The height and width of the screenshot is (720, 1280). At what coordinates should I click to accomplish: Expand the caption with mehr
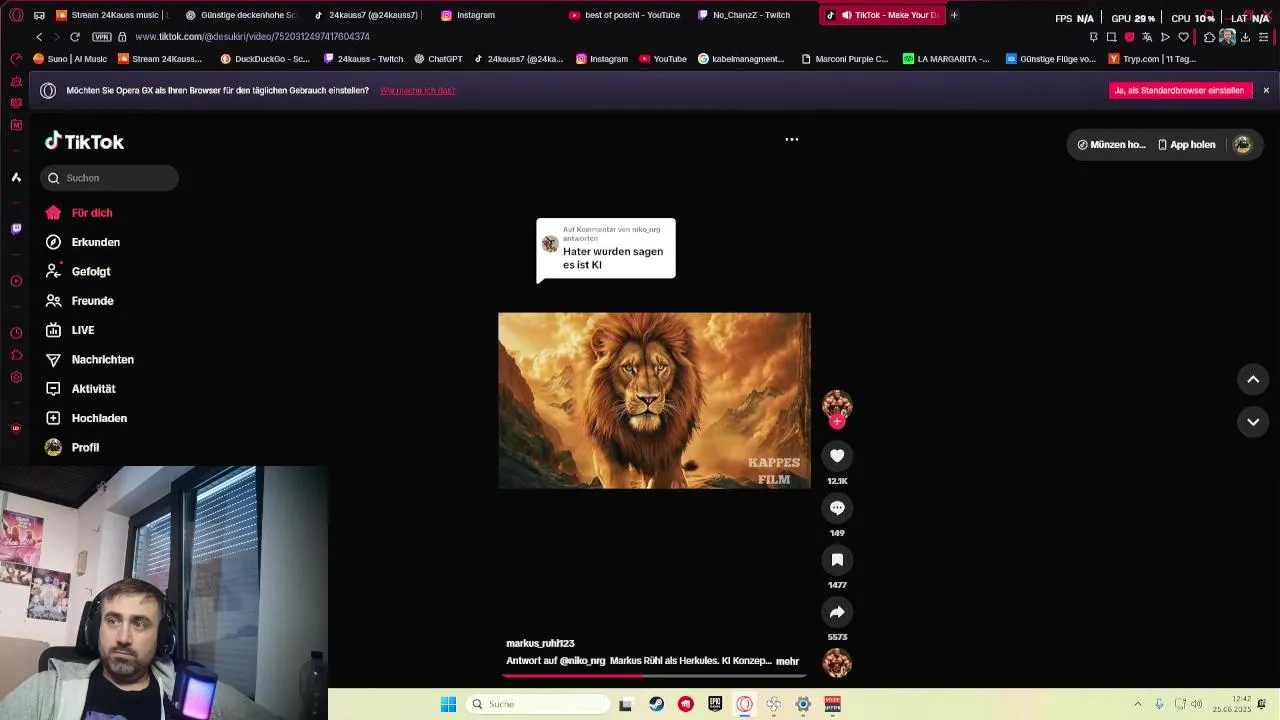click(x=787, y=661)
